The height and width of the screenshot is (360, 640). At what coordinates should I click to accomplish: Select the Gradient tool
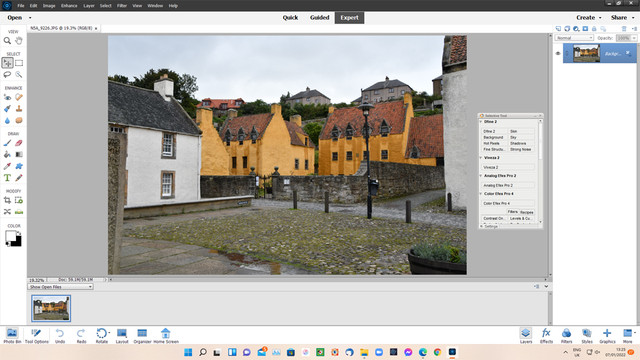19,154
